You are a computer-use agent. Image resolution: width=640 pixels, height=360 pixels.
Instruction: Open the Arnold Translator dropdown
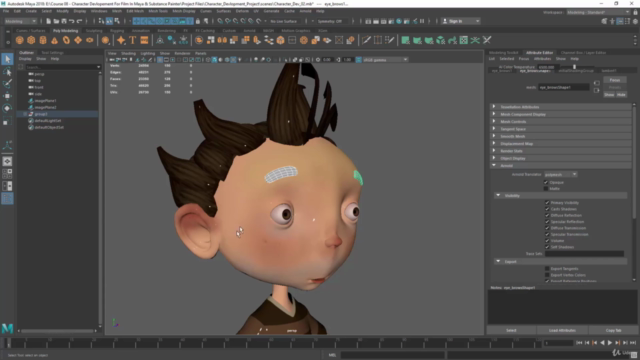(x=560, y=174)
